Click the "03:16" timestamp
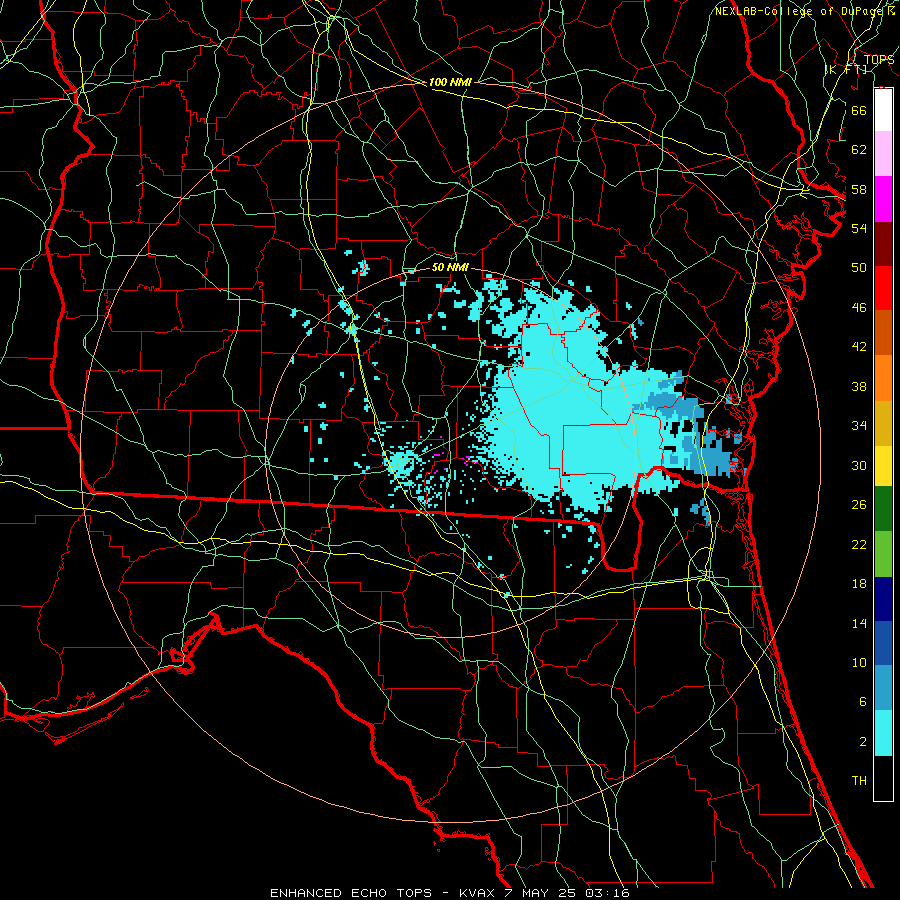 [x=607, y=893]
